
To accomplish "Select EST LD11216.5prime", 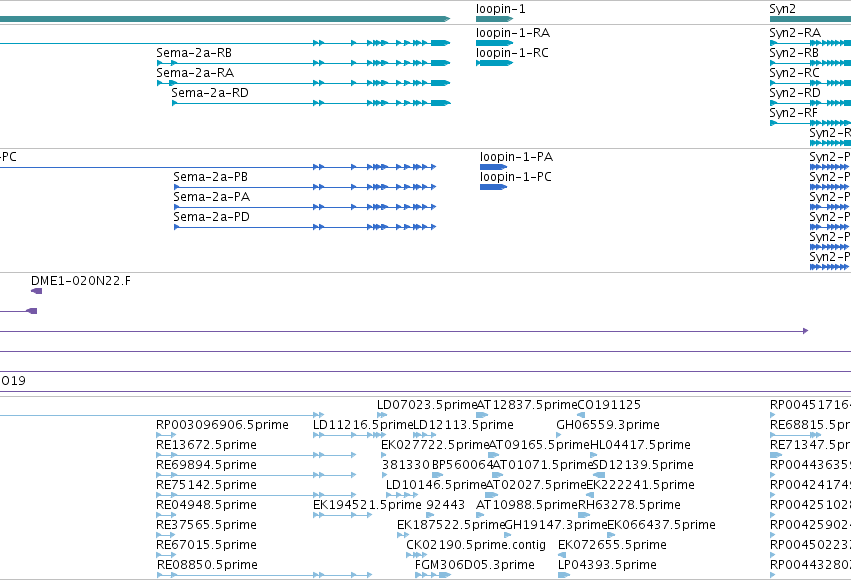I will (x=363, y=425).
